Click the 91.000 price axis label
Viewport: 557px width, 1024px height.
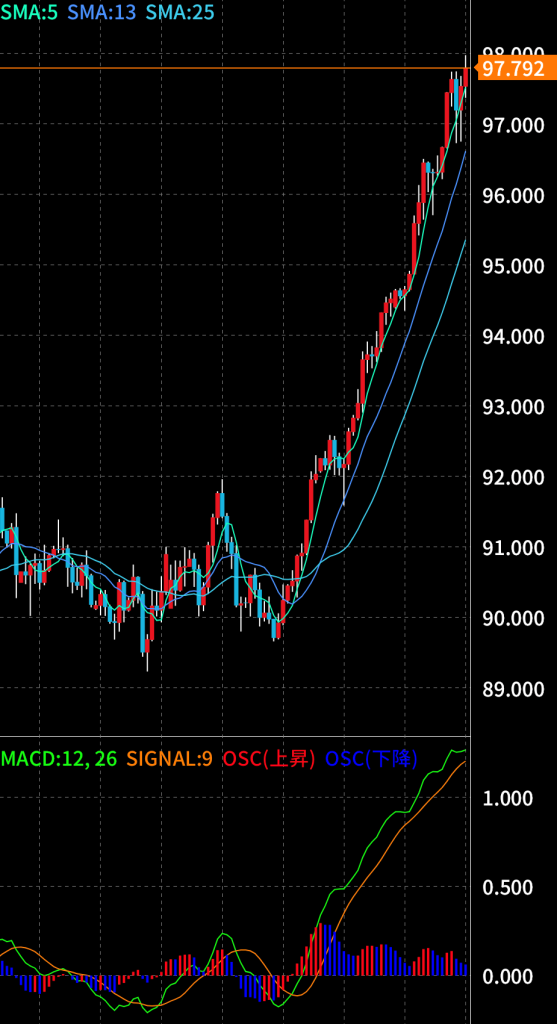click(513, 547)
